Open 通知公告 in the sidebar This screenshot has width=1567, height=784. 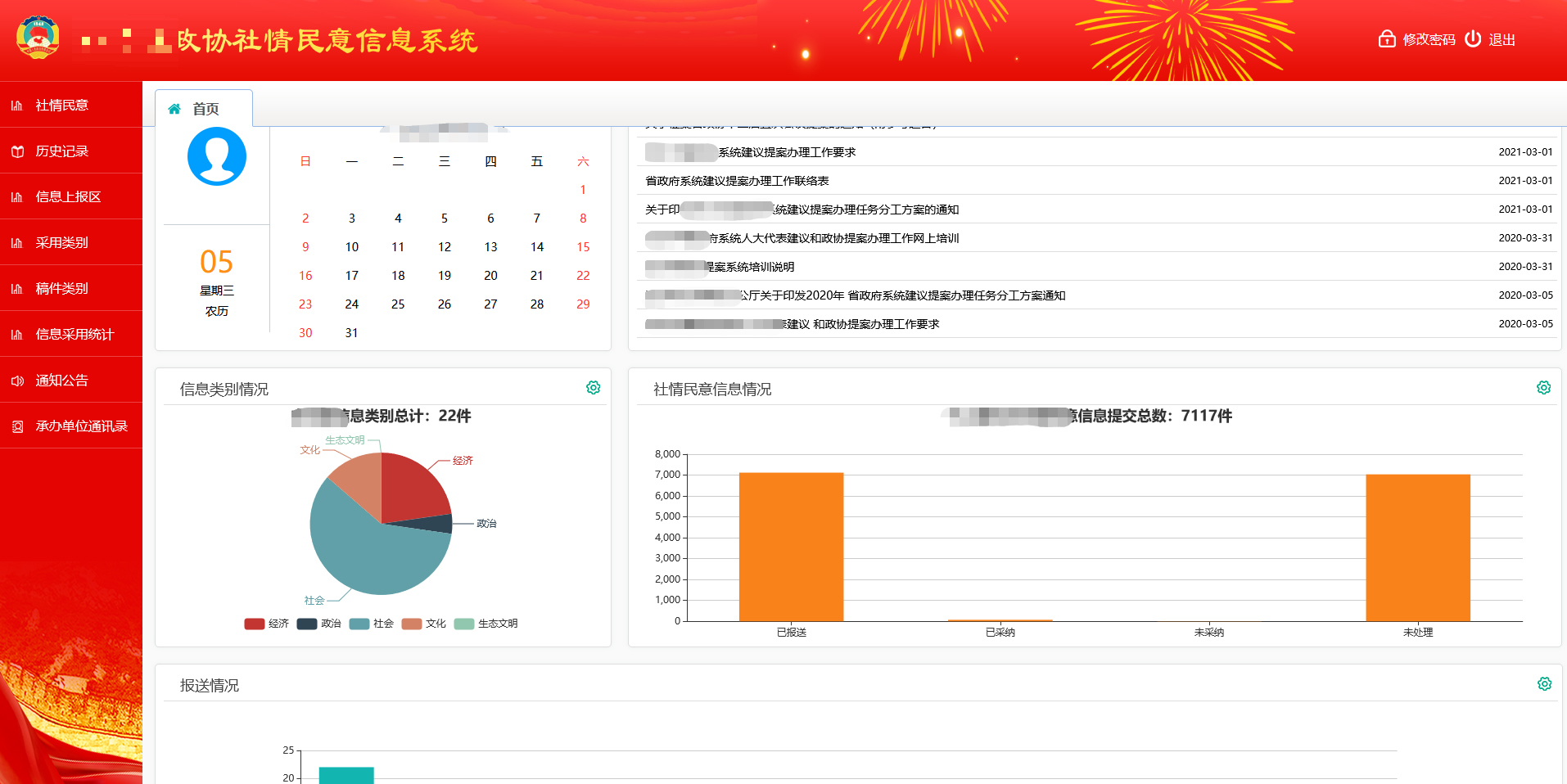click(71, 380)
